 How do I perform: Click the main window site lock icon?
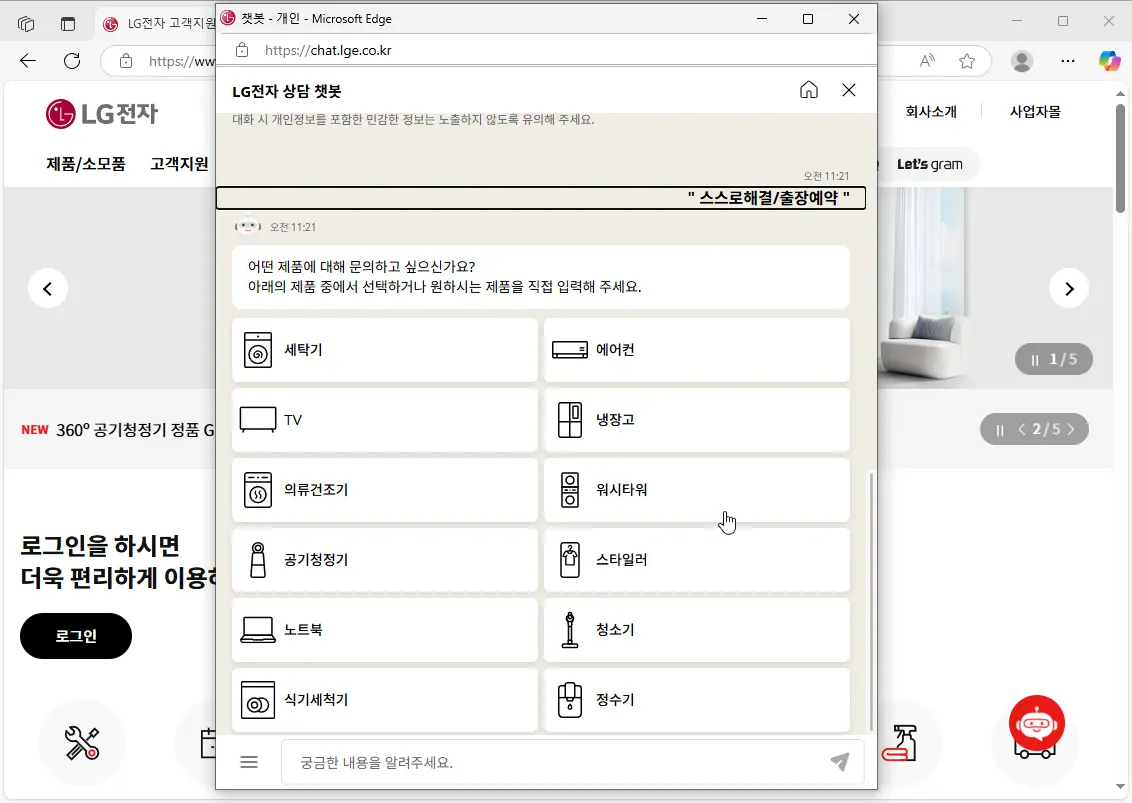point(126,61)
